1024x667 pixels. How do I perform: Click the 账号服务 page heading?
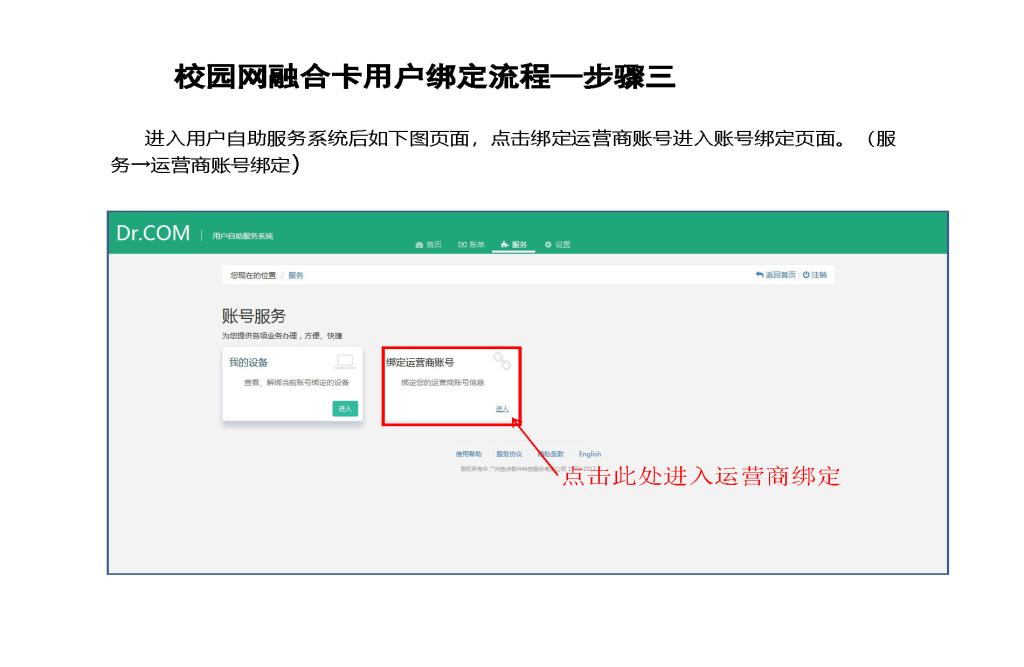253,317
